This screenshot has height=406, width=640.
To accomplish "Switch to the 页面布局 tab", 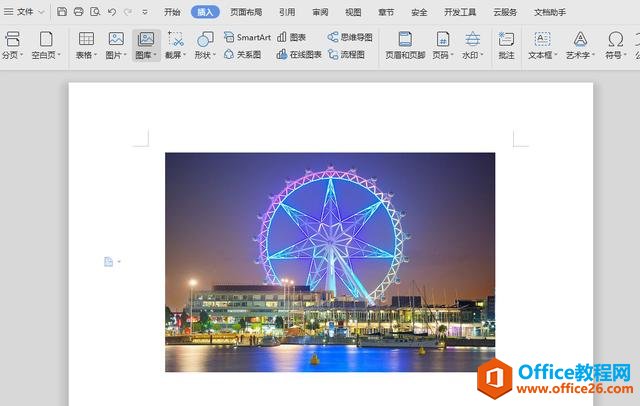I will click(246, 12).
